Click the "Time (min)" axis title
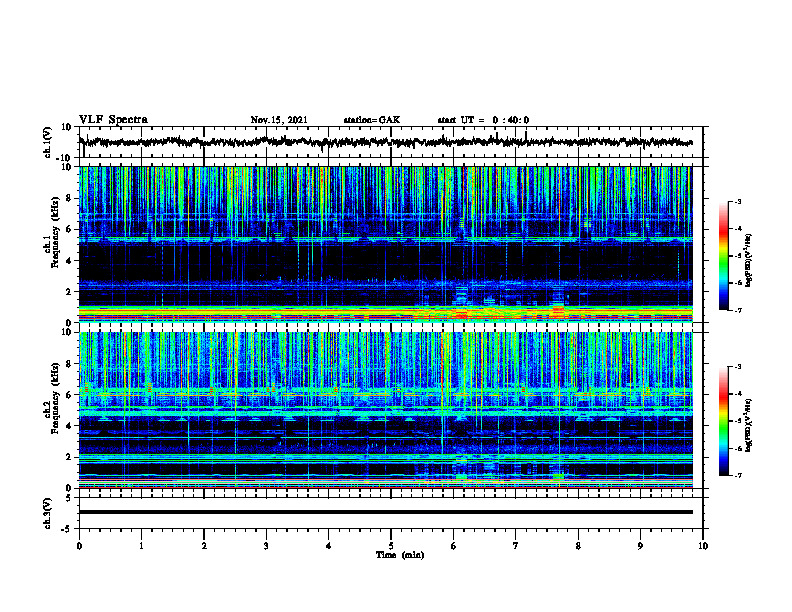792x612 pixels. coord(400,555)
